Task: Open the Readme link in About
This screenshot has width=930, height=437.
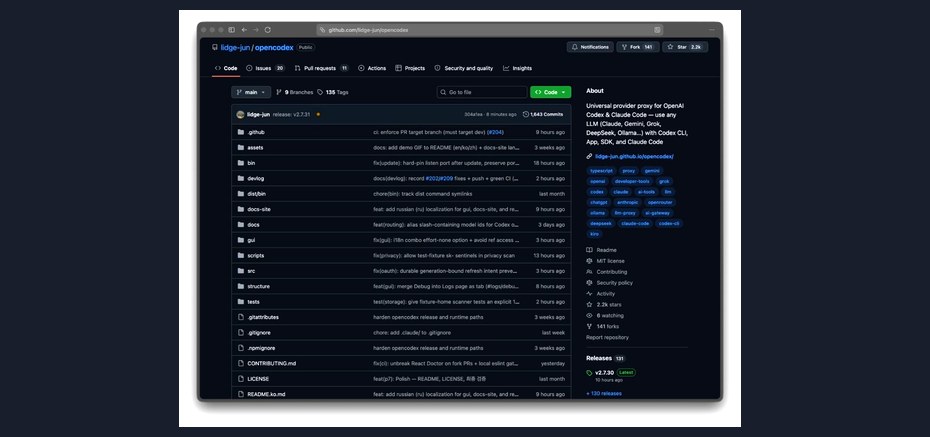Action: point(606,250)
